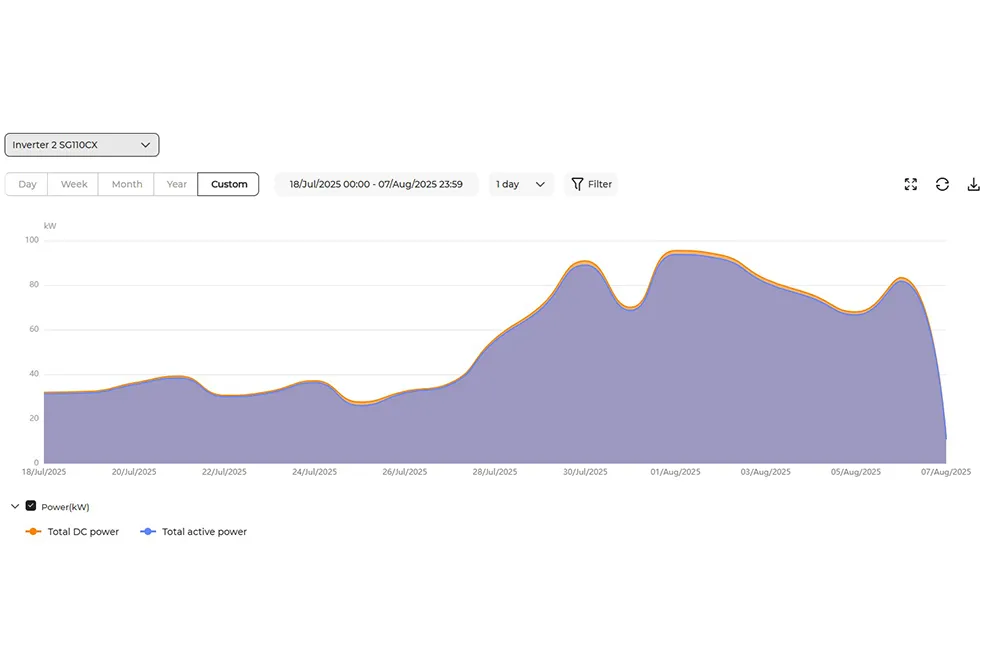Select the Month range tab
Screen dimensions: 1000x672
[x=126, y=184]
